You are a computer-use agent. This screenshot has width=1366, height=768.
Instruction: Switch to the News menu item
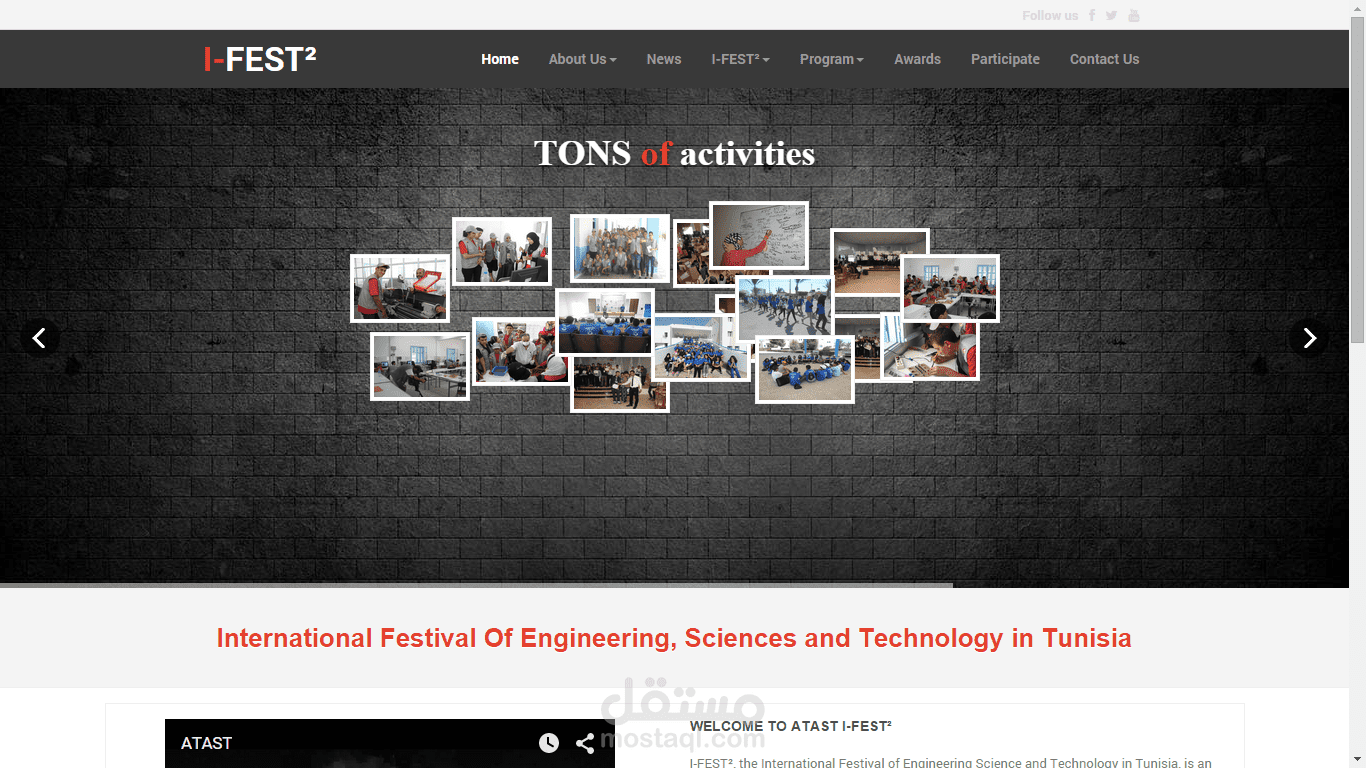tap(664, 59)
